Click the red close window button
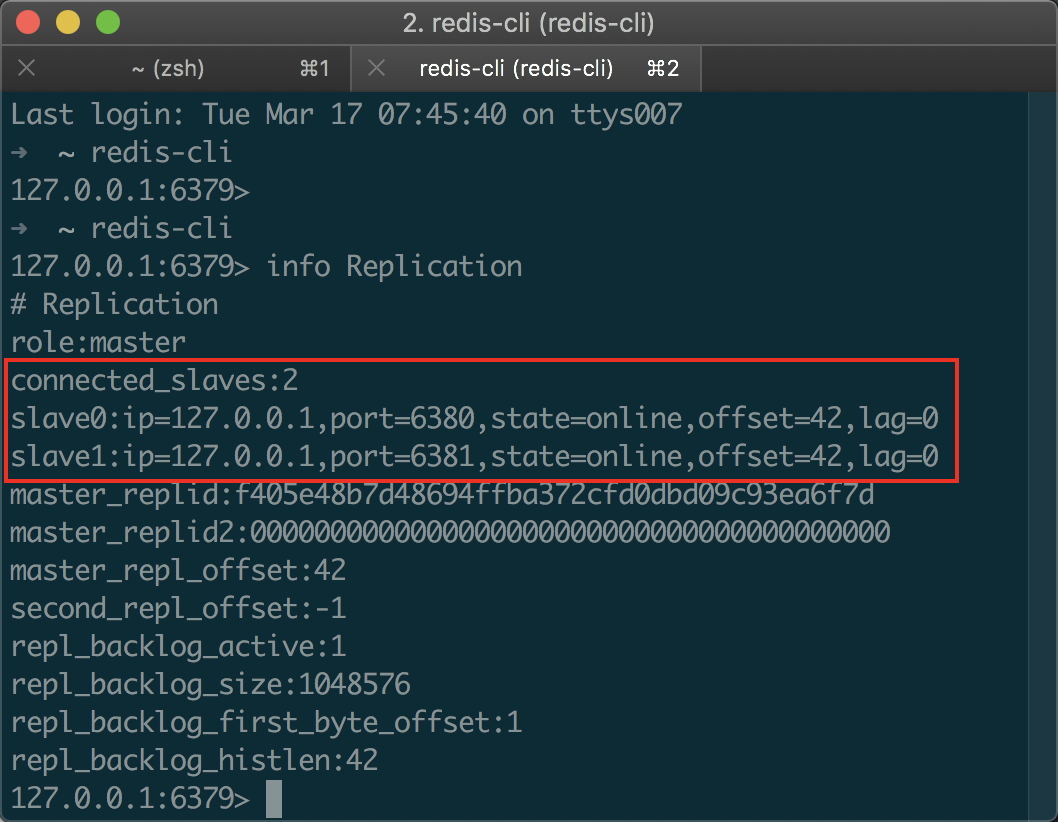The height and width of the screenshot is (822, 1058). 28,22
